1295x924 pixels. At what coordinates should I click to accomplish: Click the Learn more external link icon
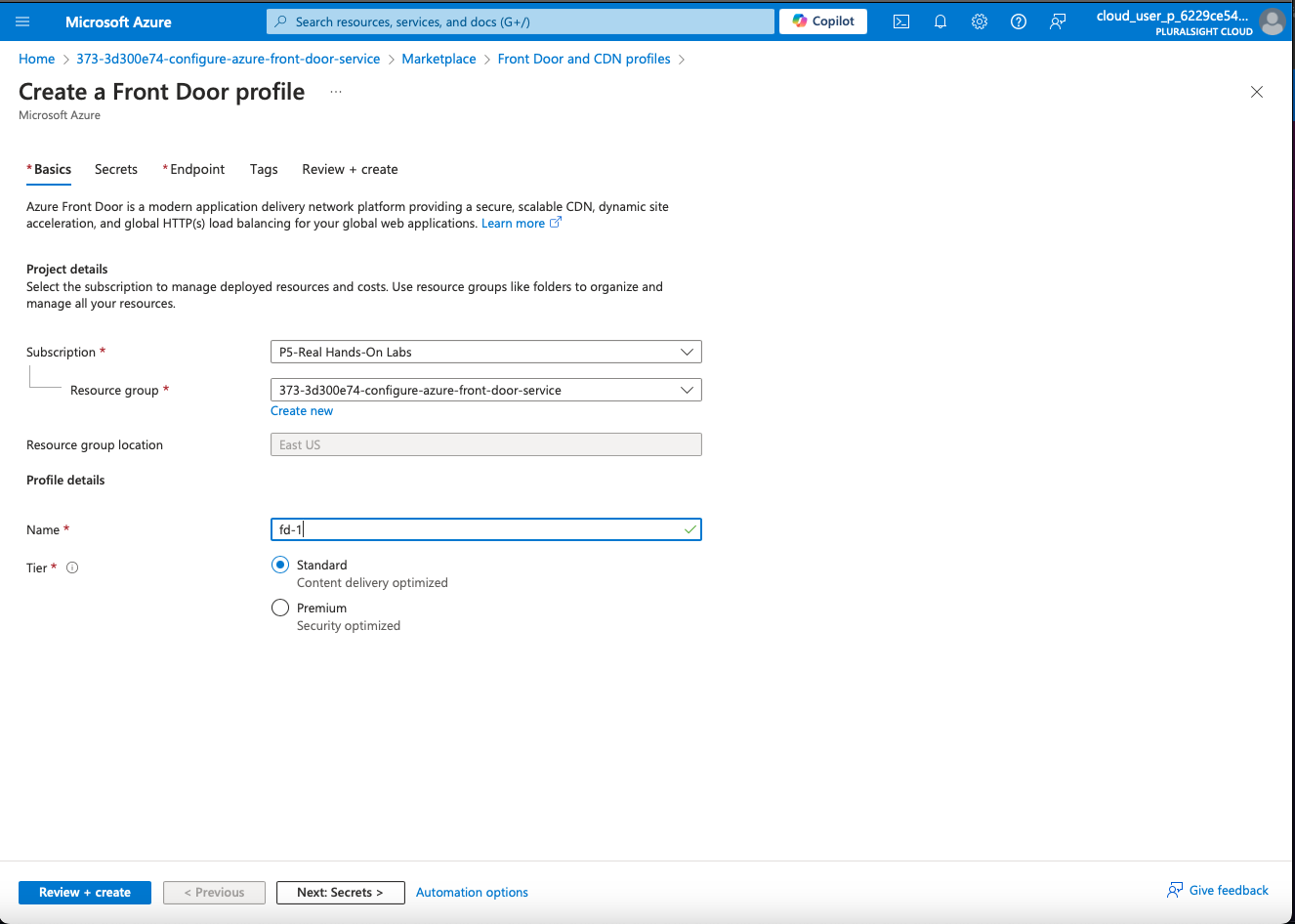point(556,223)
